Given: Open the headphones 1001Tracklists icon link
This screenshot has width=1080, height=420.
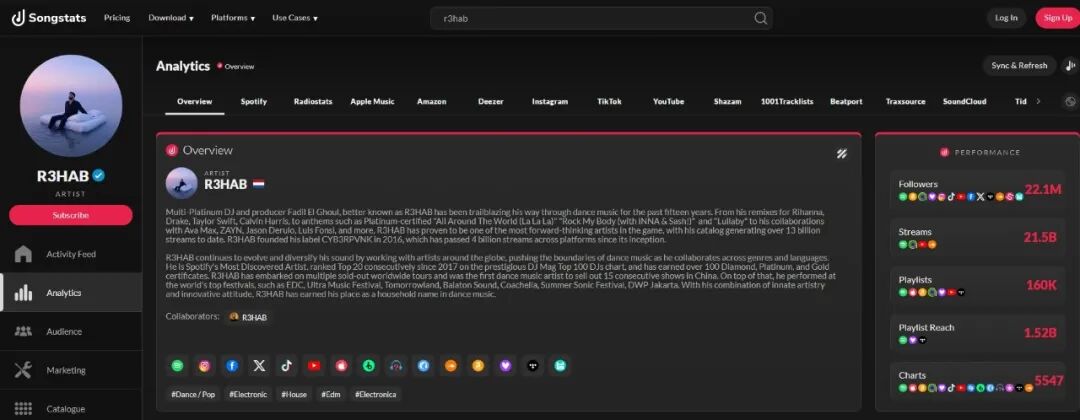Looking at the screenshot, I should (396, 366).
